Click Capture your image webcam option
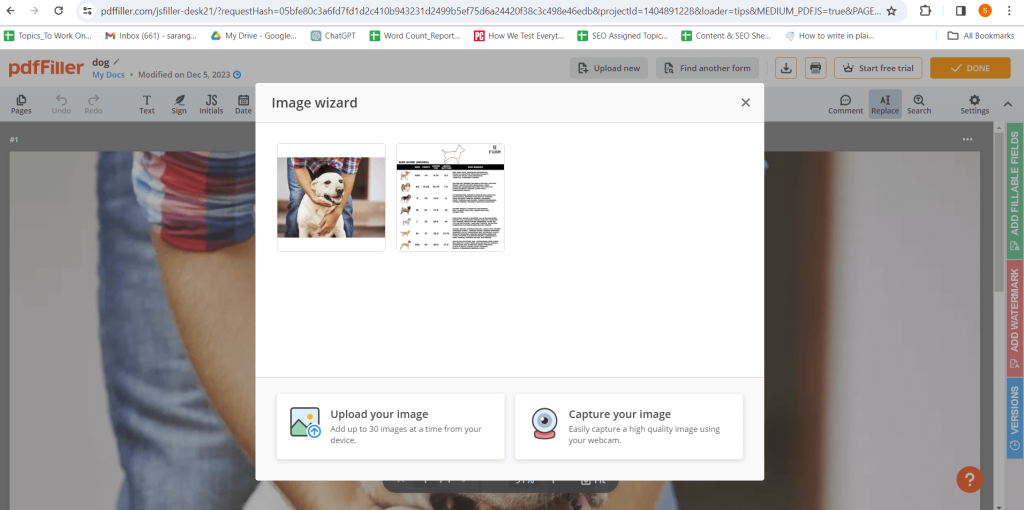This screenshot has height=510, width=1024. [x=628, y=426]
